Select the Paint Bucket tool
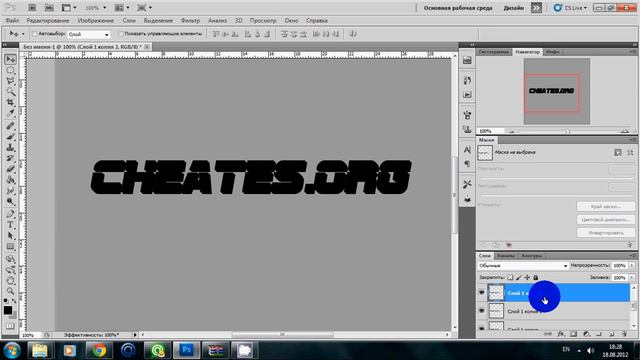Screen dimensions: 640x360 pos(10,180)
